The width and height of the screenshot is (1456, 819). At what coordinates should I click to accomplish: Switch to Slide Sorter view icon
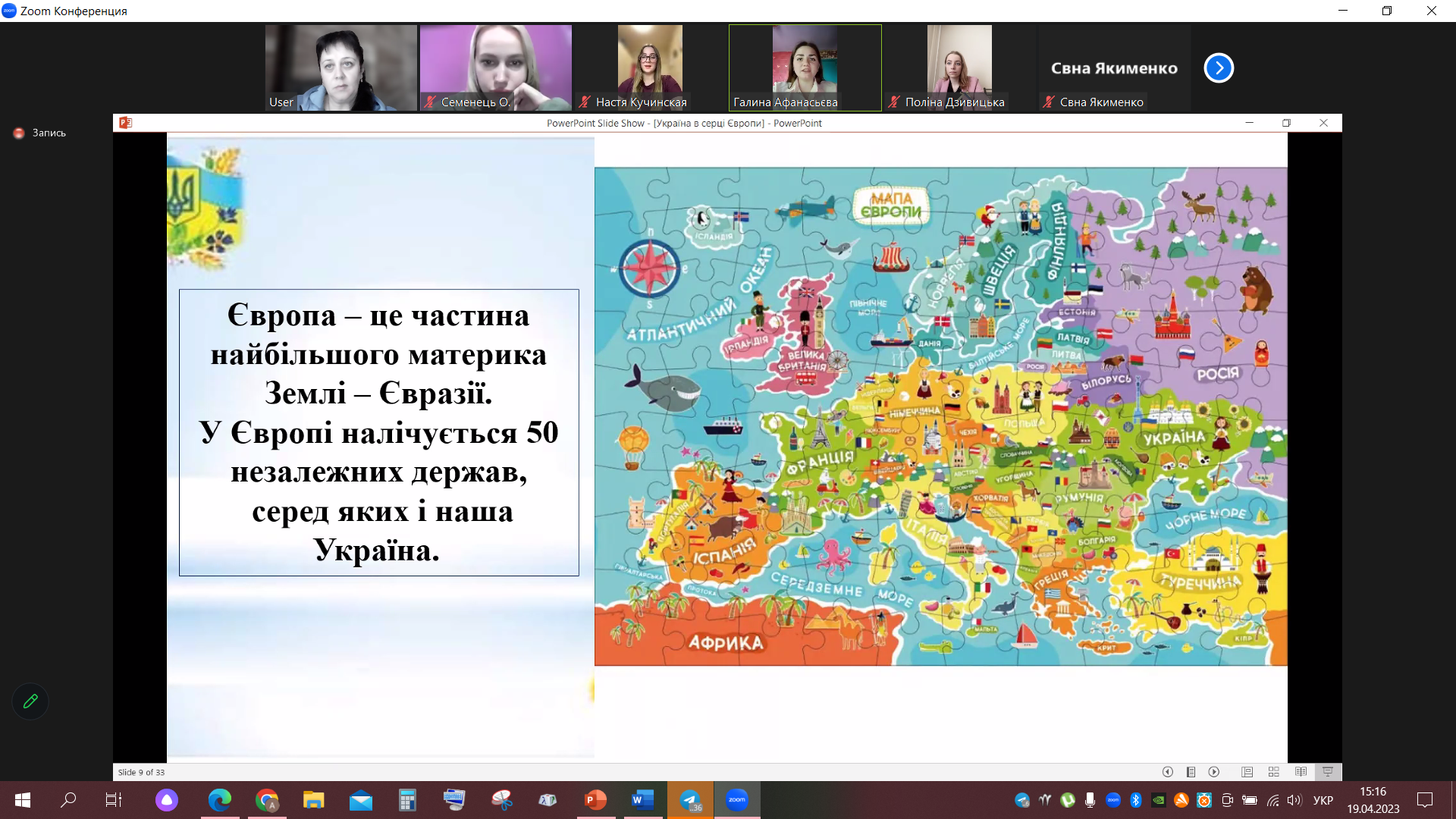[1274, 772]
